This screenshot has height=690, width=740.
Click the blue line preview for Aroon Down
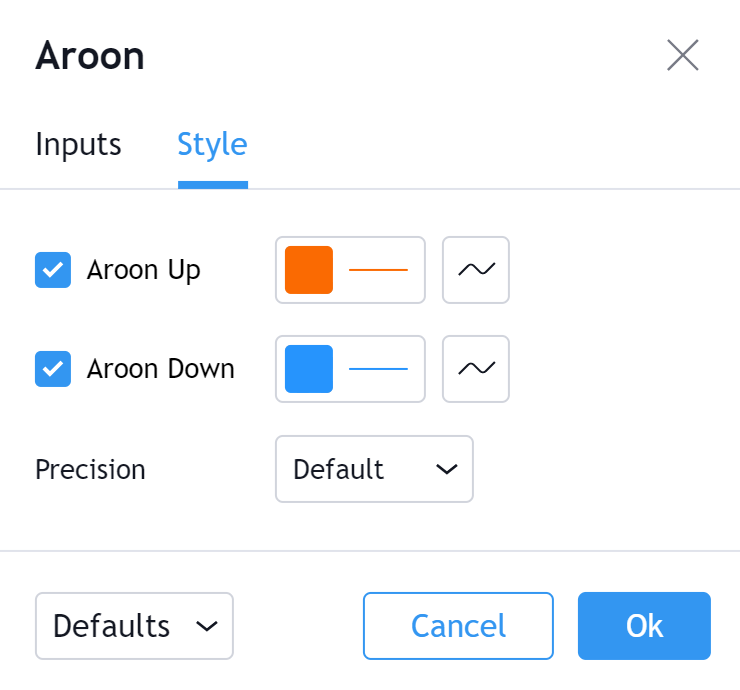click(x=378, y=369)
